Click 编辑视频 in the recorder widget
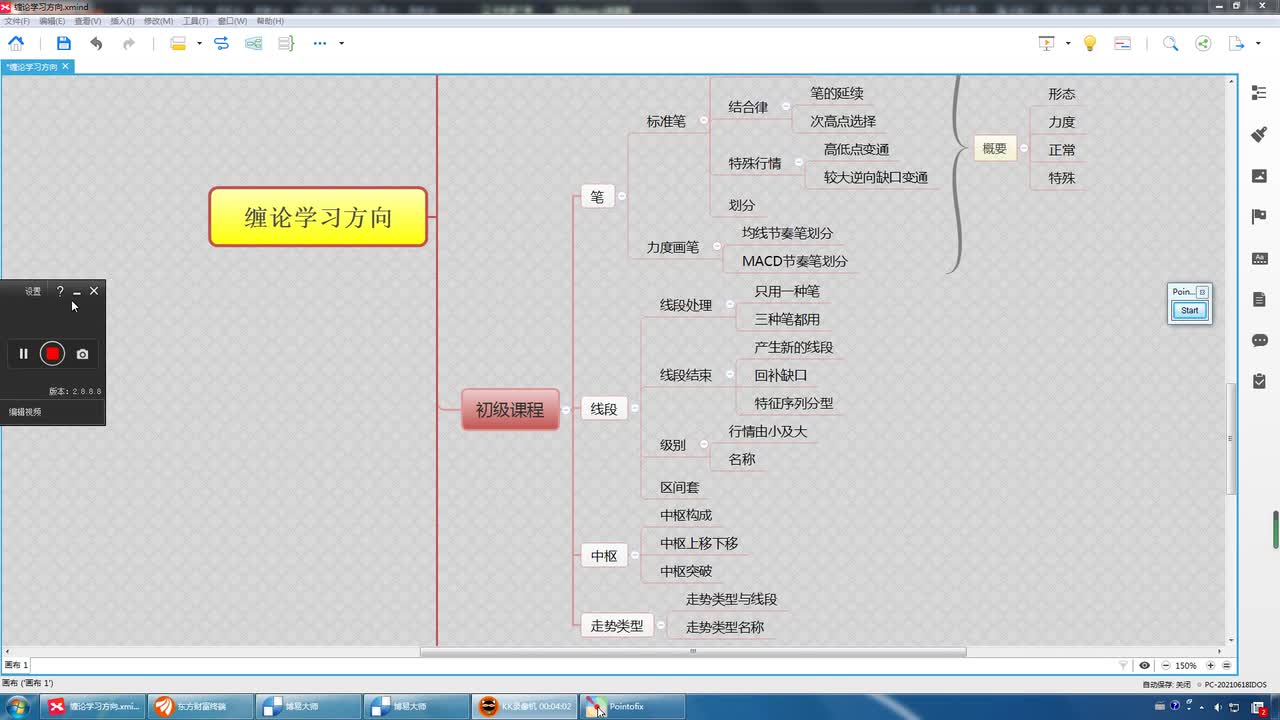 click(x=25, y=412)
